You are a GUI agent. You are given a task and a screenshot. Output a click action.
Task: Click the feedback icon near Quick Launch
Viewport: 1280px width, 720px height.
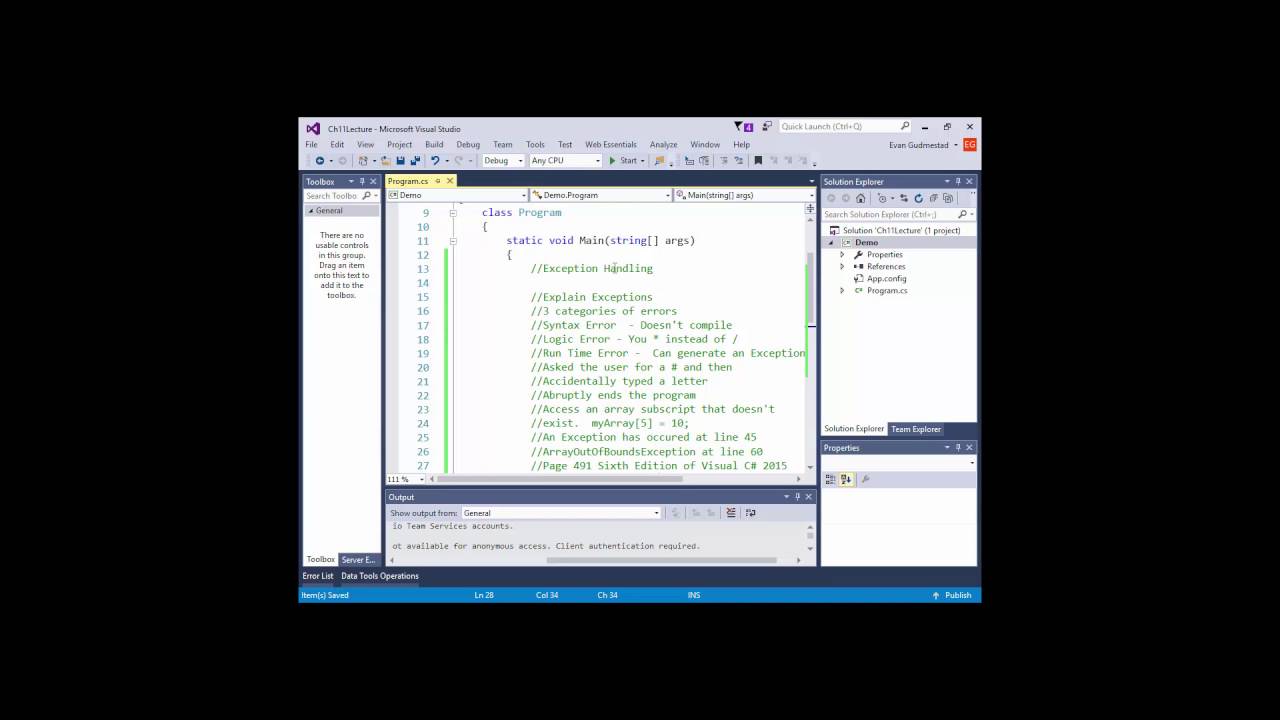pyautogui.click(x=767, y=126)
